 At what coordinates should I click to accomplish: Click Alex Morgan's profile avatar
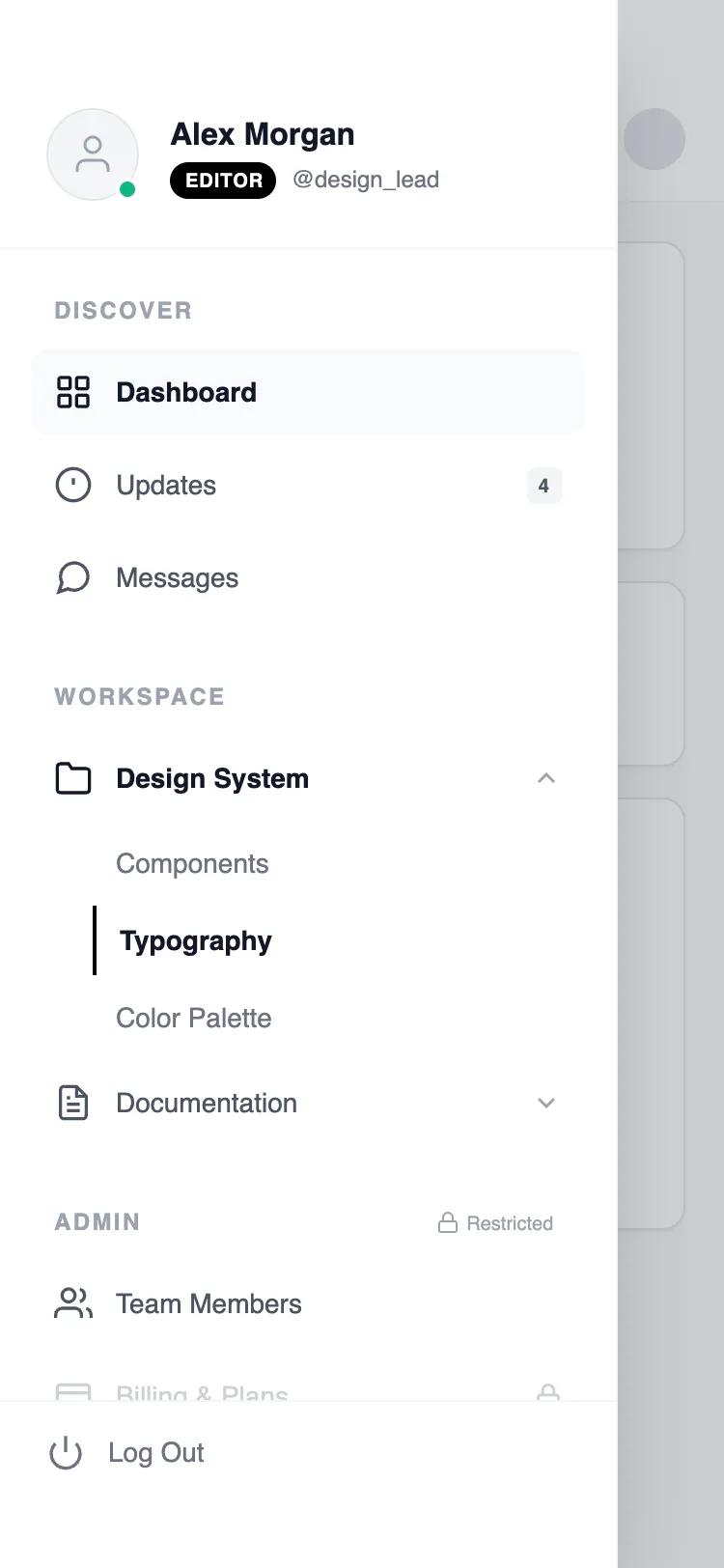click(93, 154)
